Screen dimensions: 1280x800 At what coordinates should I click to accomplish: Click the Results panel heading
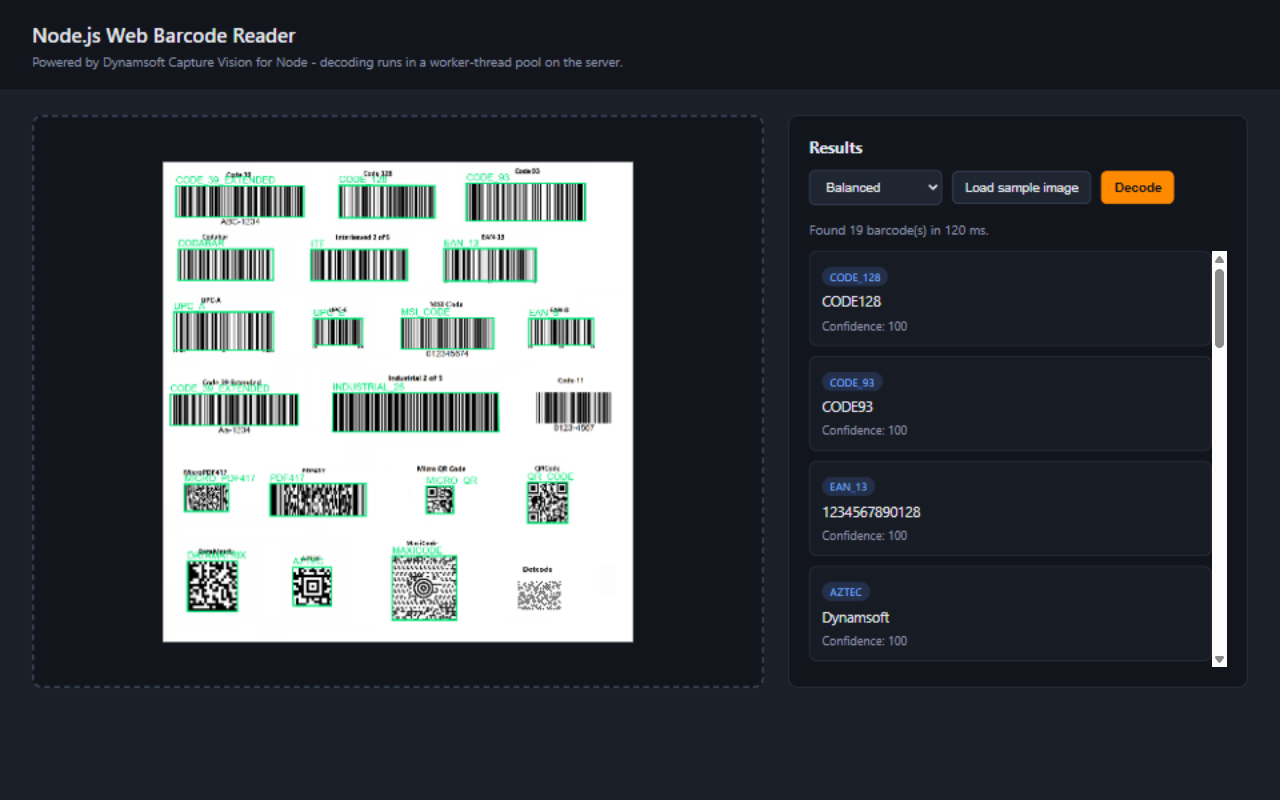[x=835, y=148]
